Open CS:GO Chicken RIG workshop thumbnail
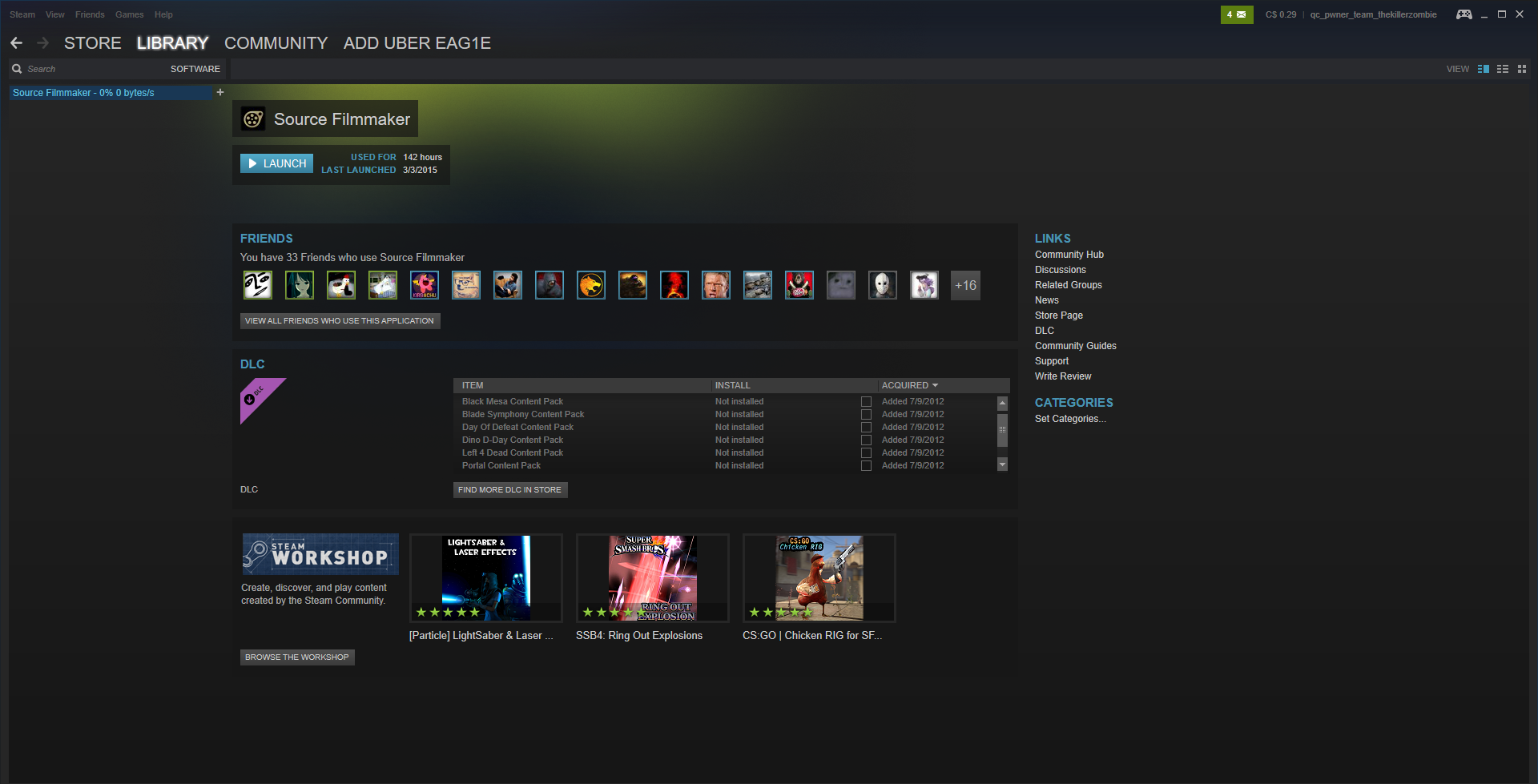 [819, 578]
